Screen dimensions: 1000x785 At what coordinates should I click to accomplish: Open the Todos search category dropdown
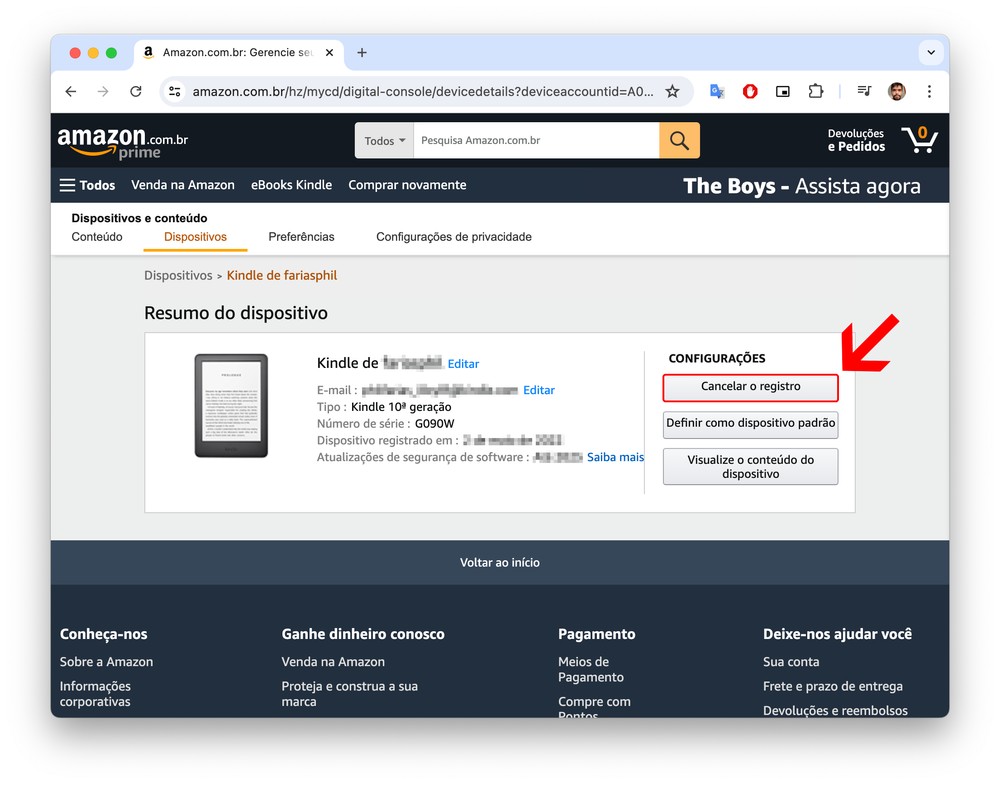tap(385, 140)
